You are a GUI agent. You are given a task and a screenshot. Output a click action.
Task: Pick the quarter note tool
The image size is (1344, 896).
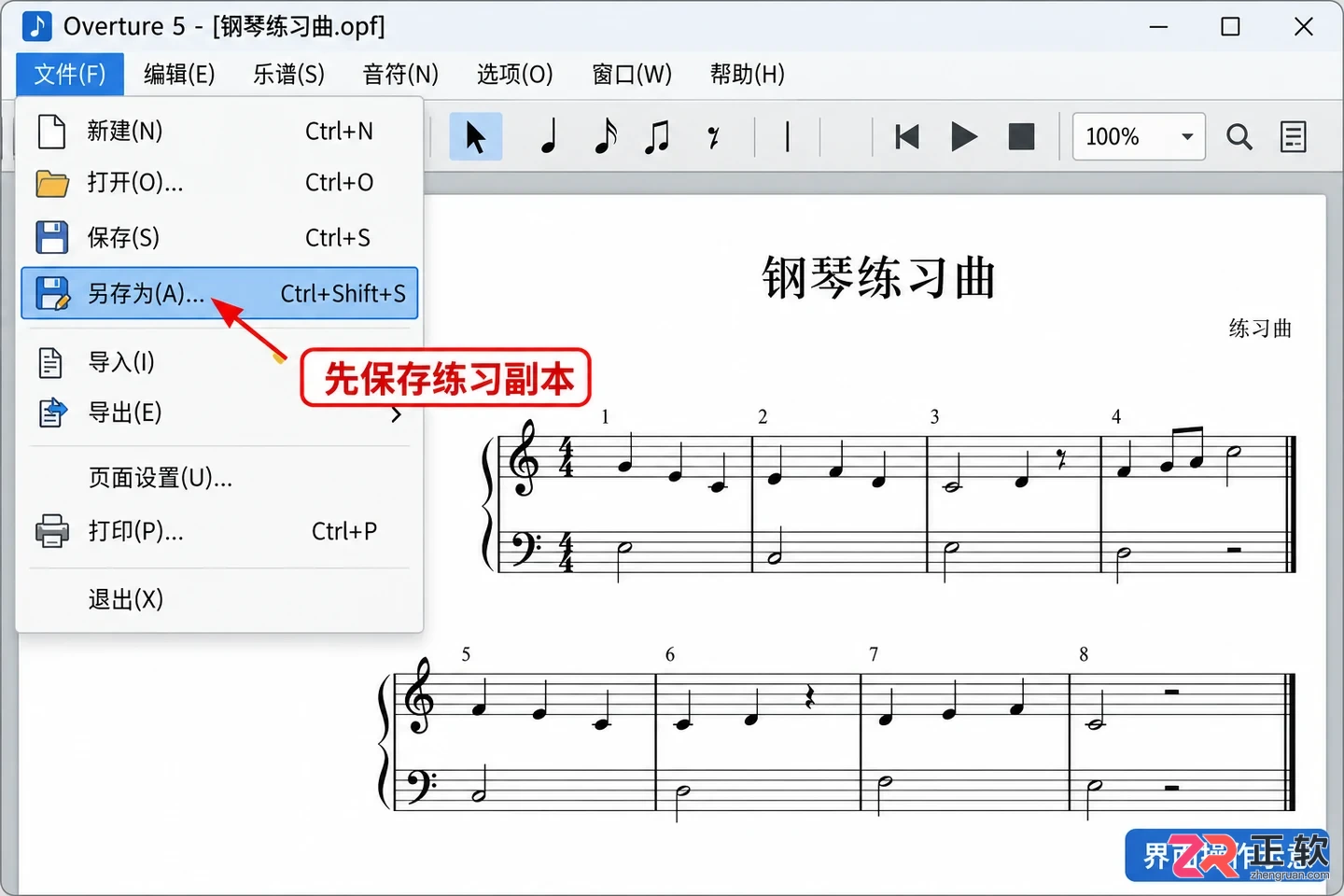[x=549, y=137]
